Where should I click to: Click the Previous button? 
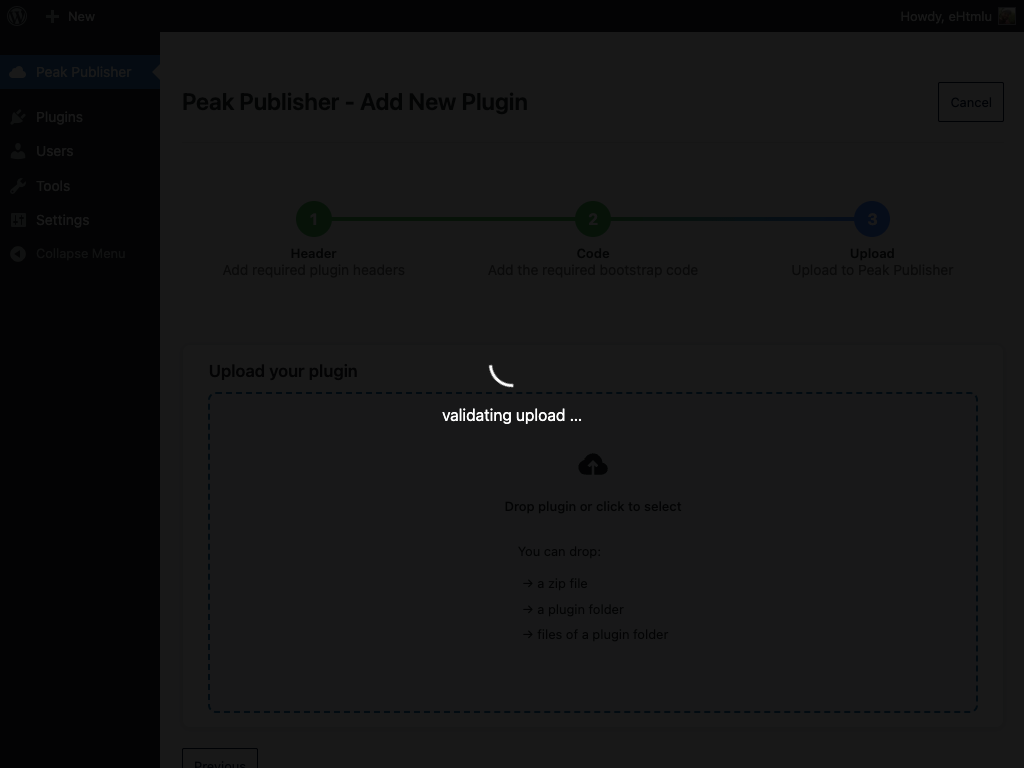[219, 762]
